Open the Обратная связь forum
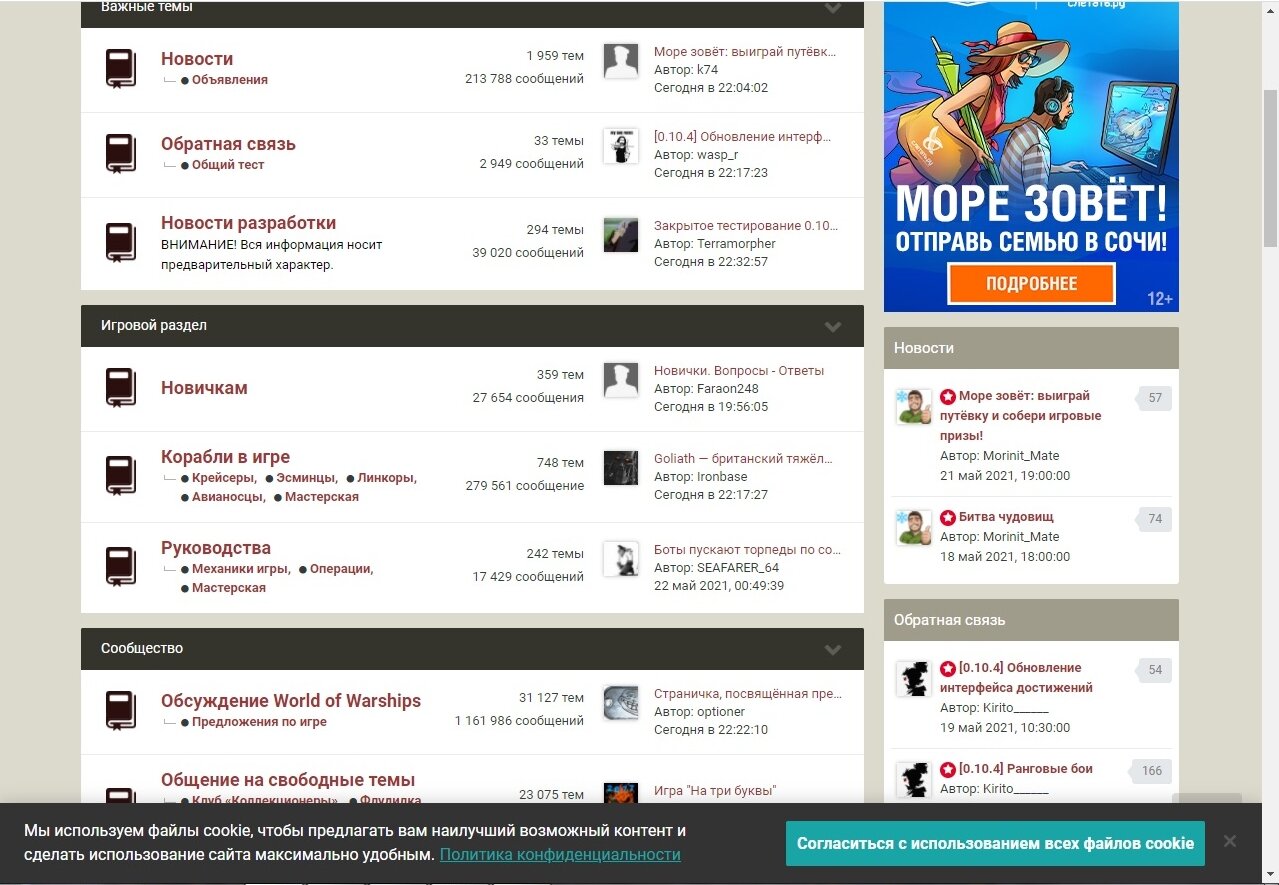1279x885 pixels. [228, 144]
